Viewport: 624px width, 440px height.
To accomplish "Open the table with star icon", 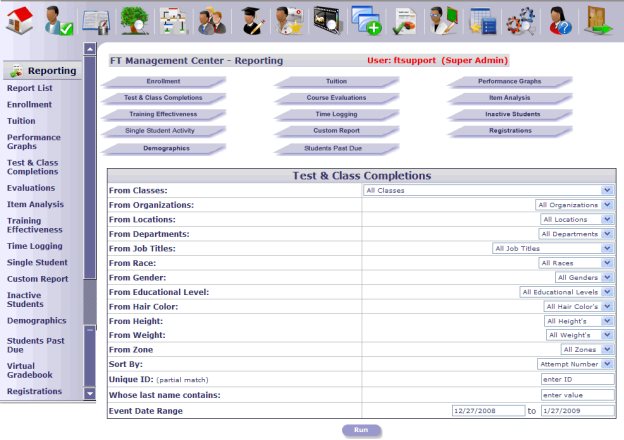I will (482, 21).
